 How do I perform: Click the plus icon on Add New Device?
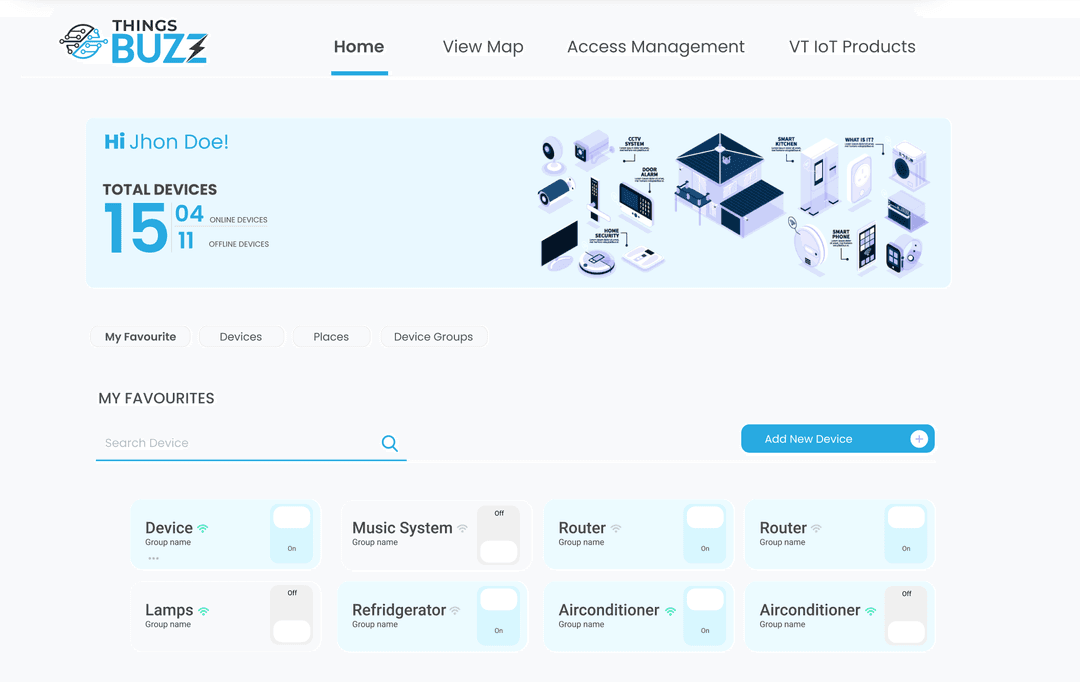point(918,439)
